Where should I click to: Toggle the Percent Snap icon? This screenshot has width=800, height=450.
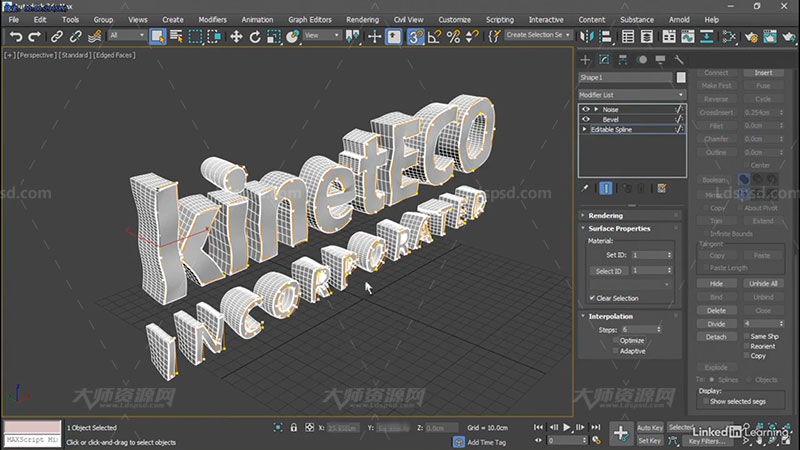pos(453,36)
